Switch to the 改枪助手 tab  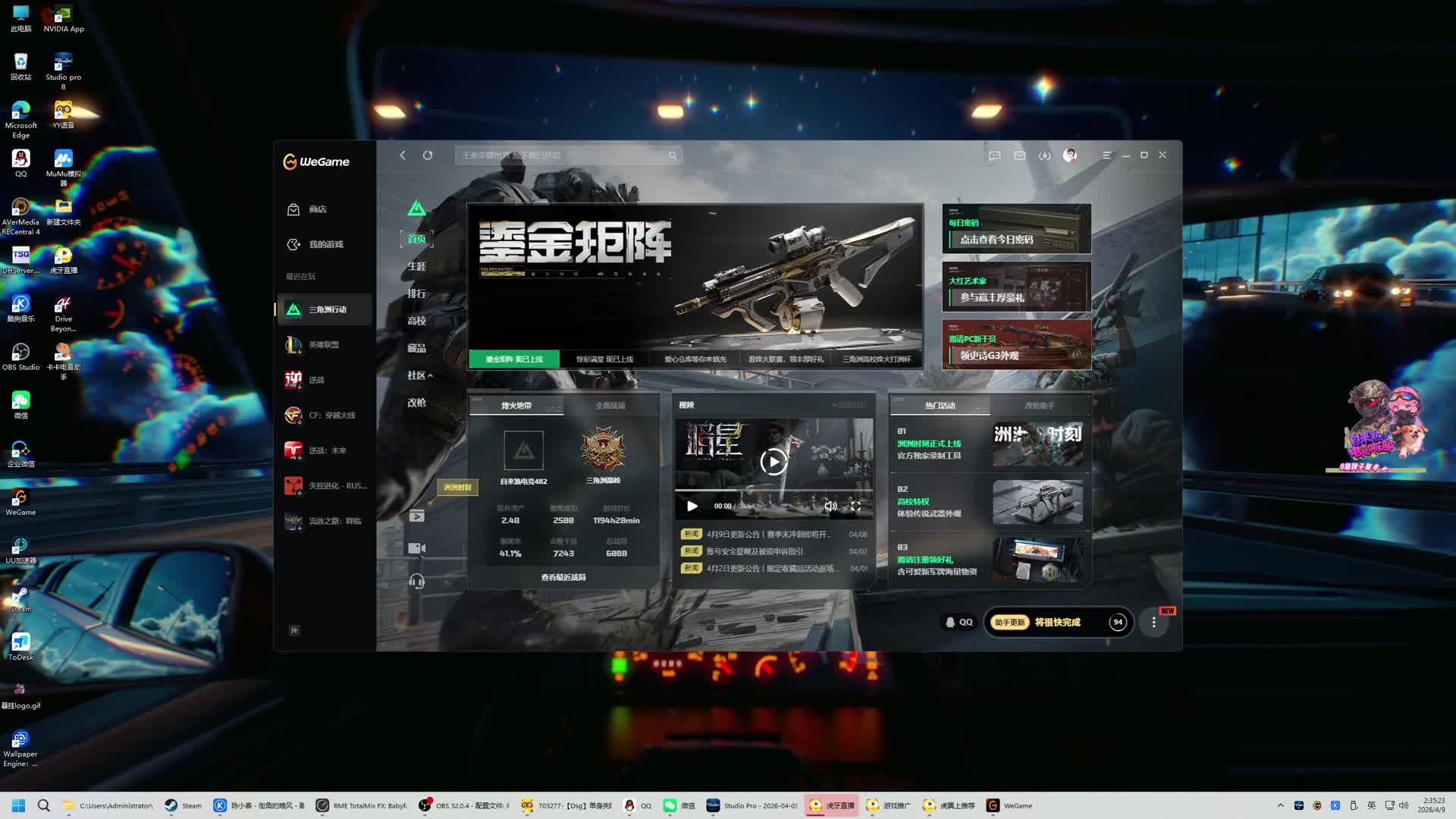(x=1039, y=406)
